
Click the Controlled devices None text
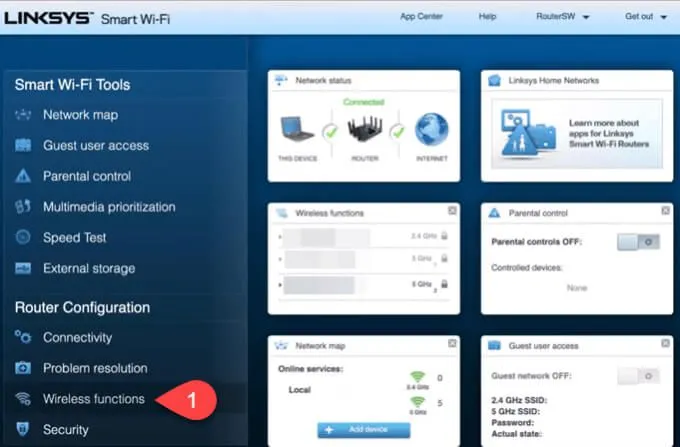tap(577, 288)
